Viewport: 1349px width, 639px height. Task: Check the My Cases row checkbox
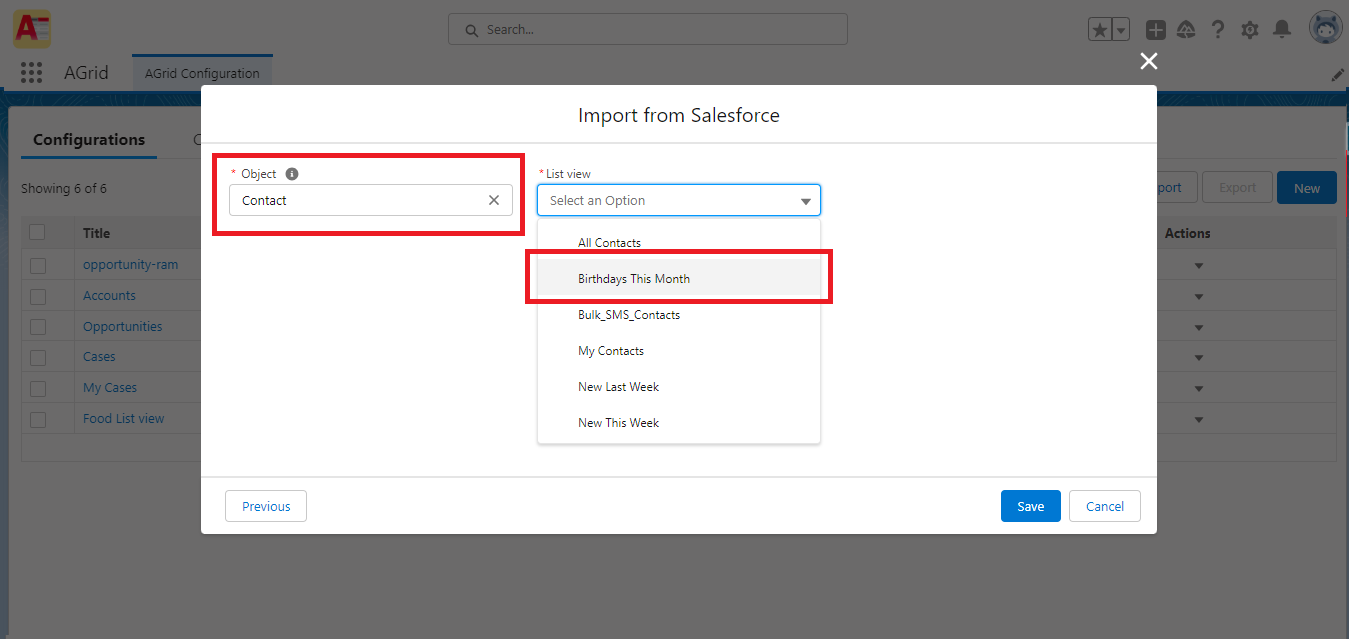point(38,389)
